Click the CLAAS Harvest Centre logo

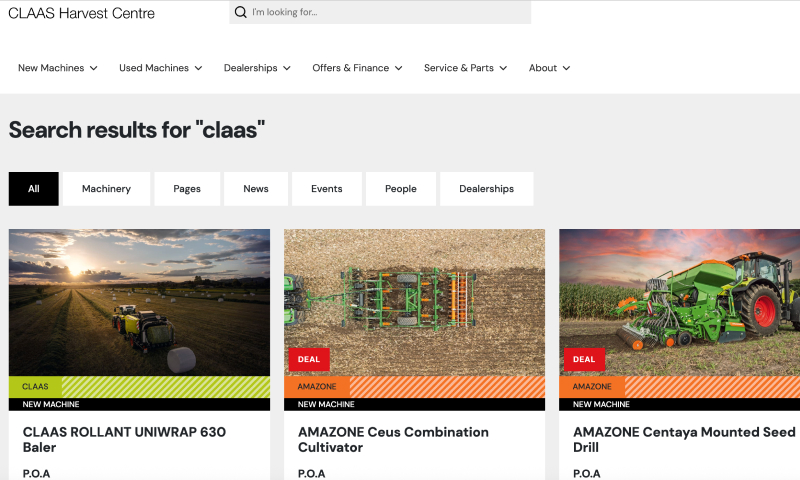(81, 13)
